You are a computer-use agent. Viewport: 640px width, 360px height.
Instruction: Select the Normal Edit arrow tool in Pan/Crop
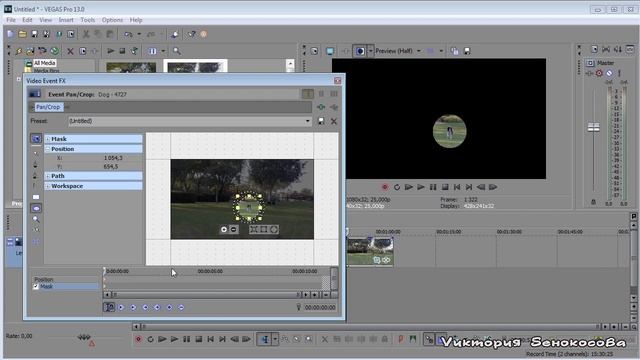pyautogui.click(x=36, y=153)
